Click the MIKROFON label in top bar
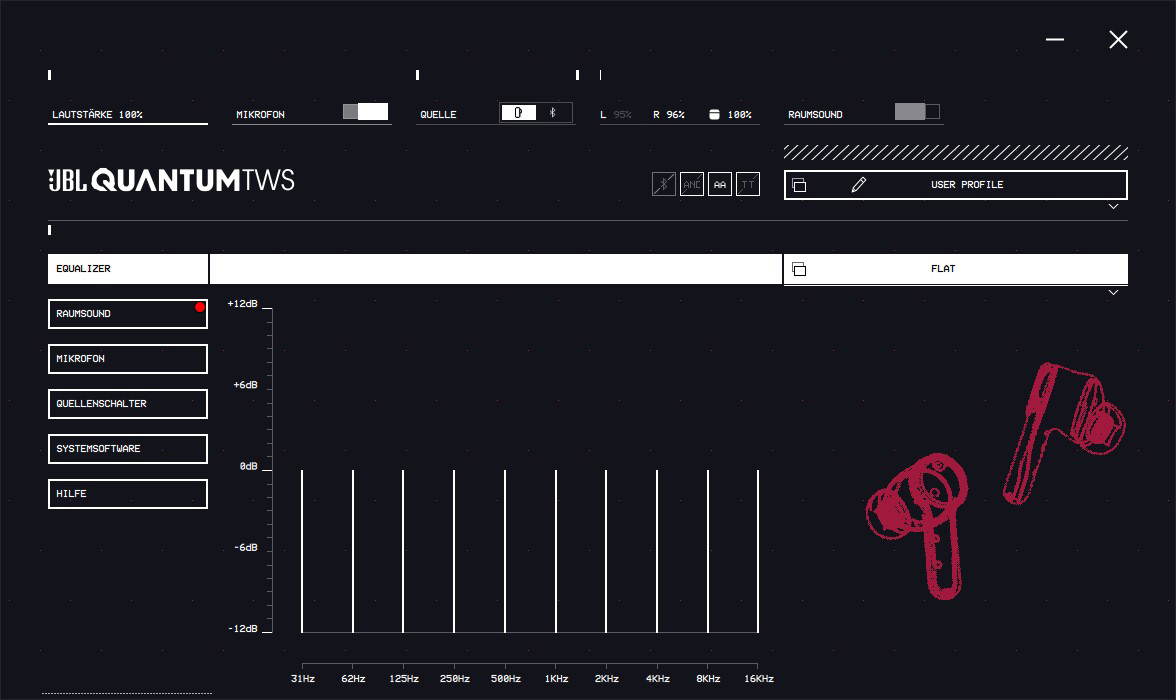Image resolution: width=1176 pixels, height=700 pixels. tap(260, 115)
